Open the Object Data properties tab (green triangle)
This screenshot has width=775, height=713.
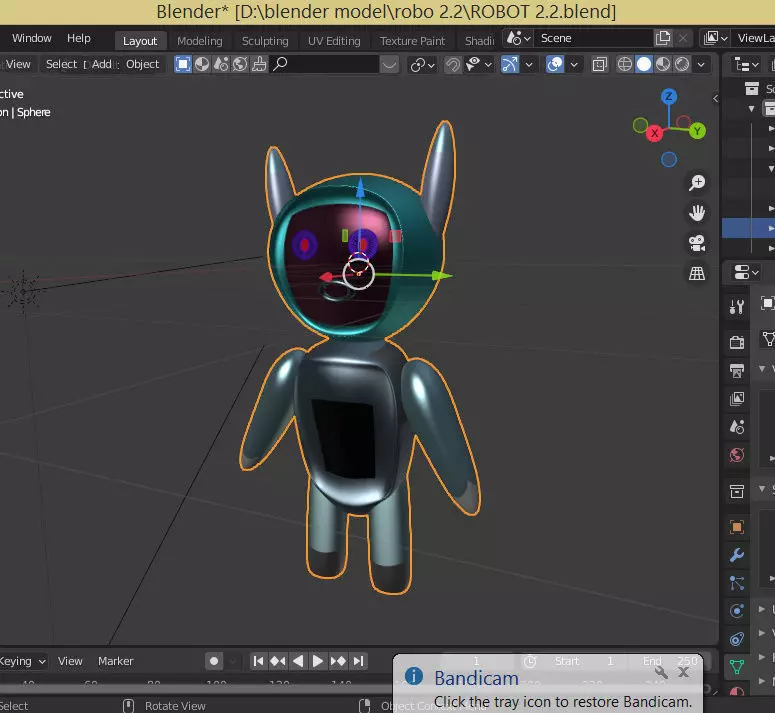(x=736, y=667)
